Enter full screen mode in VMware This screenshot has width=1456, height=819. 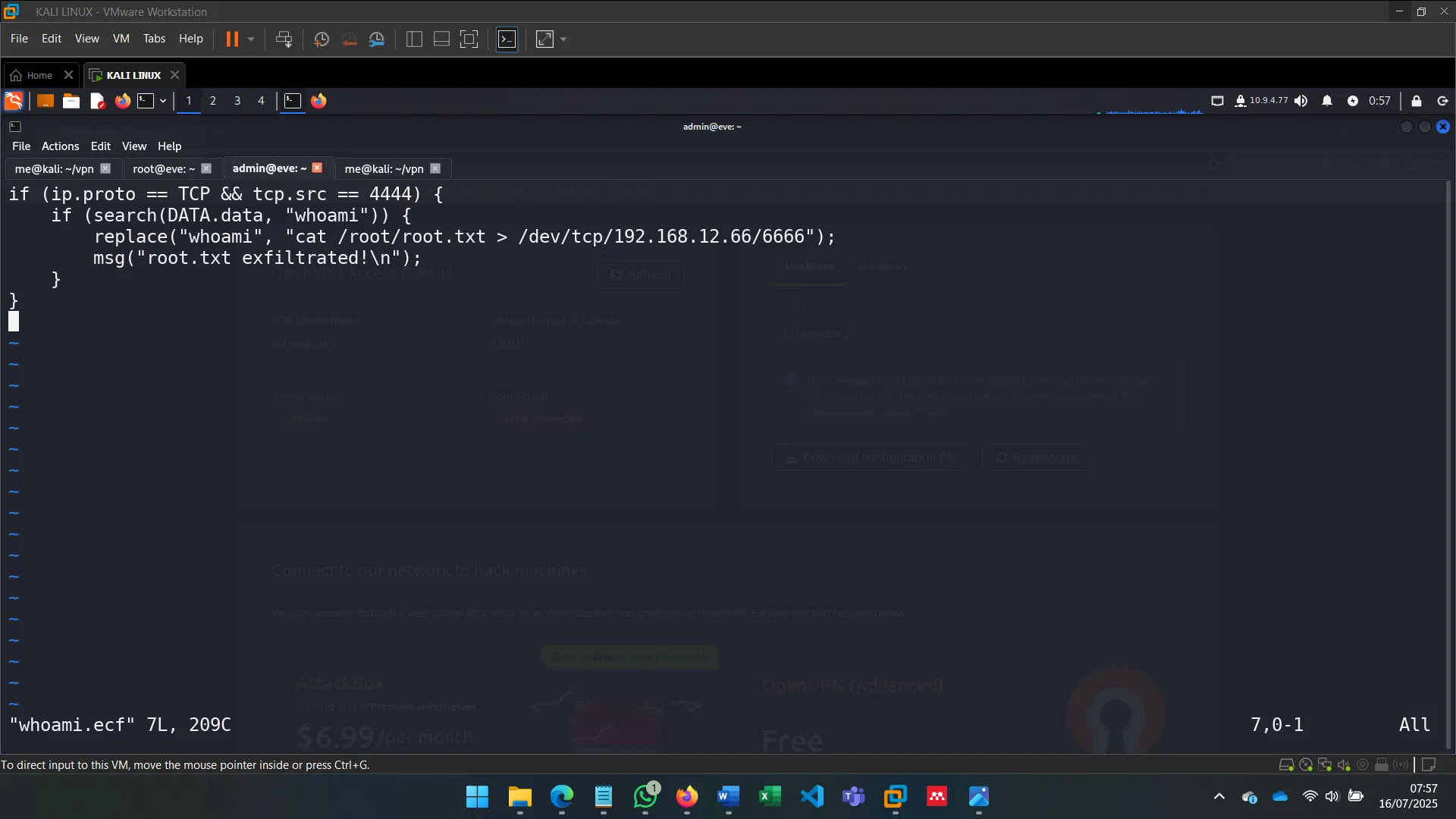469,39
